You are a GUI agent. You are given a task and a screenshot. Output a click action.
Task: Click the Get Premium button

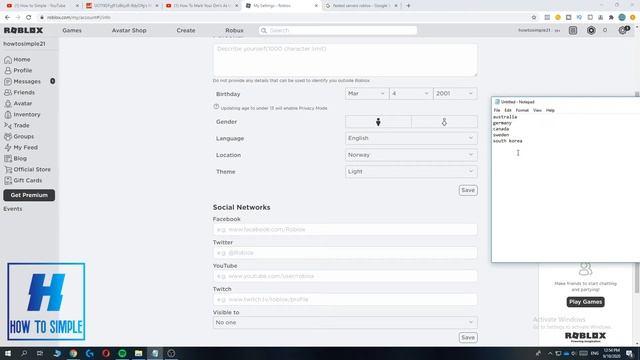coord(29,195)
